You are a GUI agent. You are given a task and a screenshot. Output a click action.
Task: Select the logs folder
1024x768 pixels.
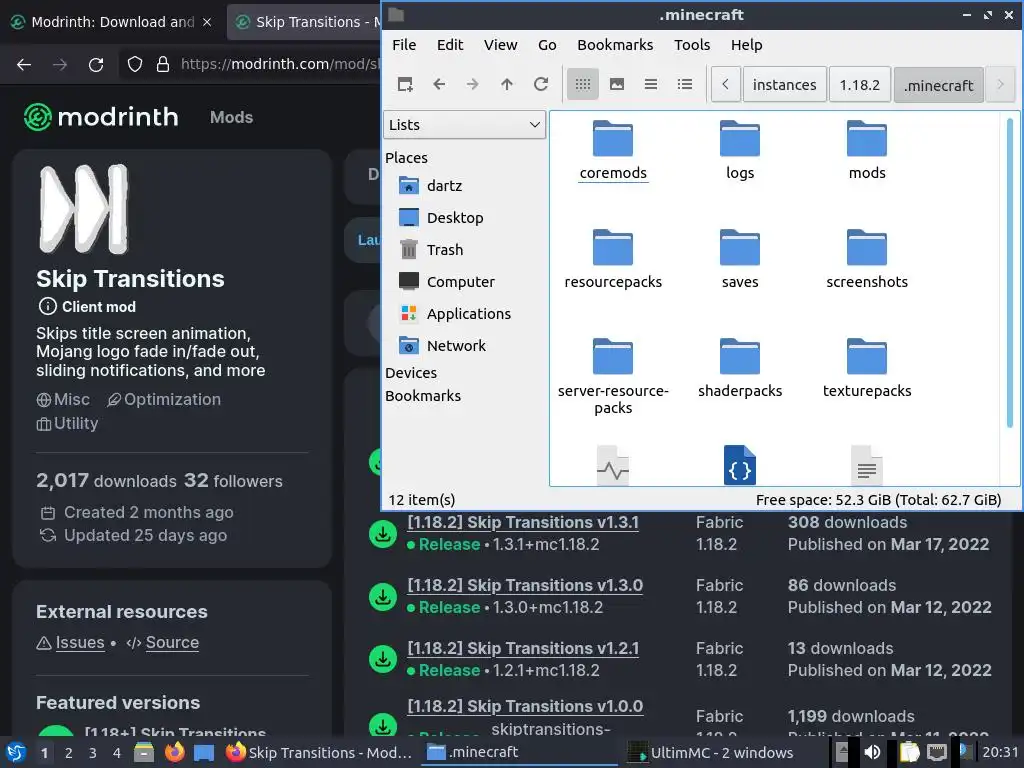[x=739, y=150]
